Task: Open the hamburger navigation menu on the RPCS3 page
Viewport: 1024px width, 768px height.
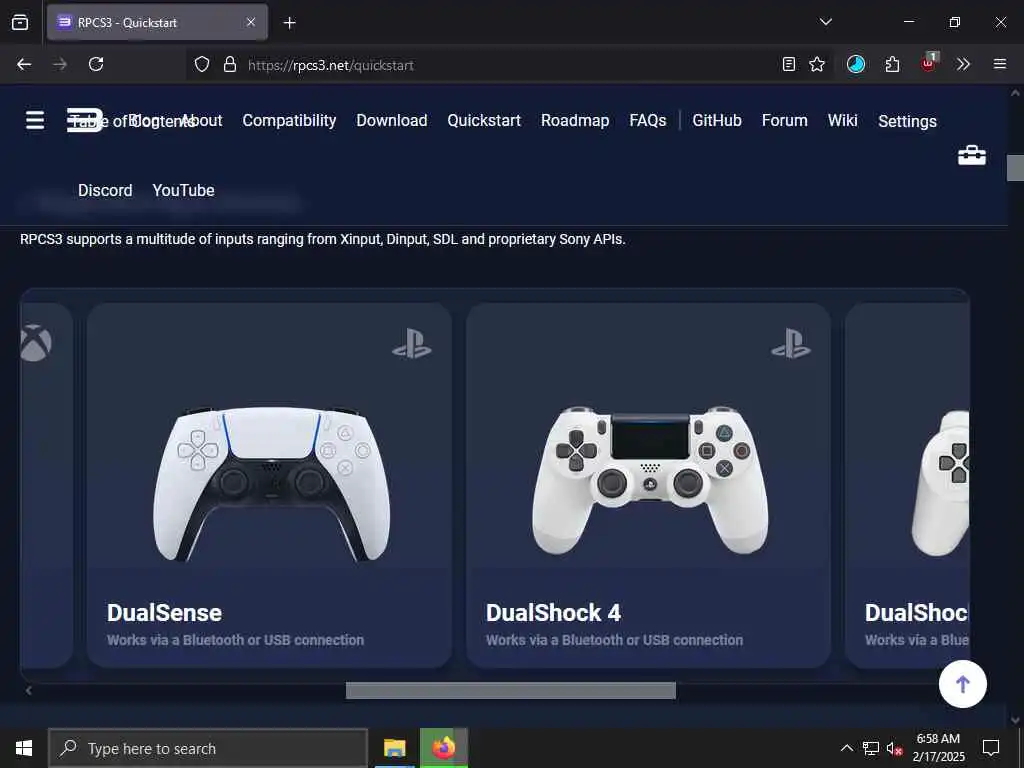Action: pos(35,120)
